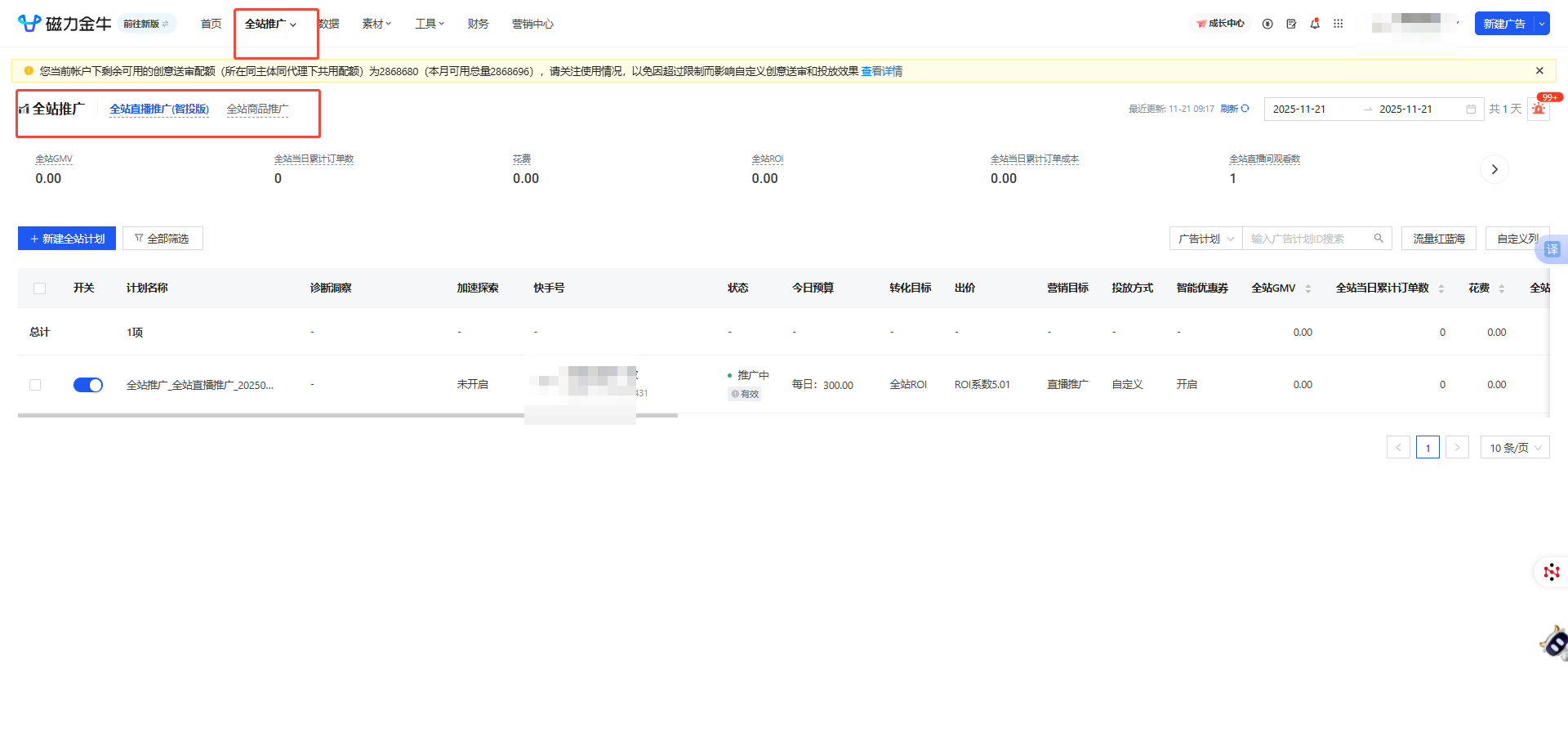
Task: View notifications via the bell icon
Action: [1315, 24]
